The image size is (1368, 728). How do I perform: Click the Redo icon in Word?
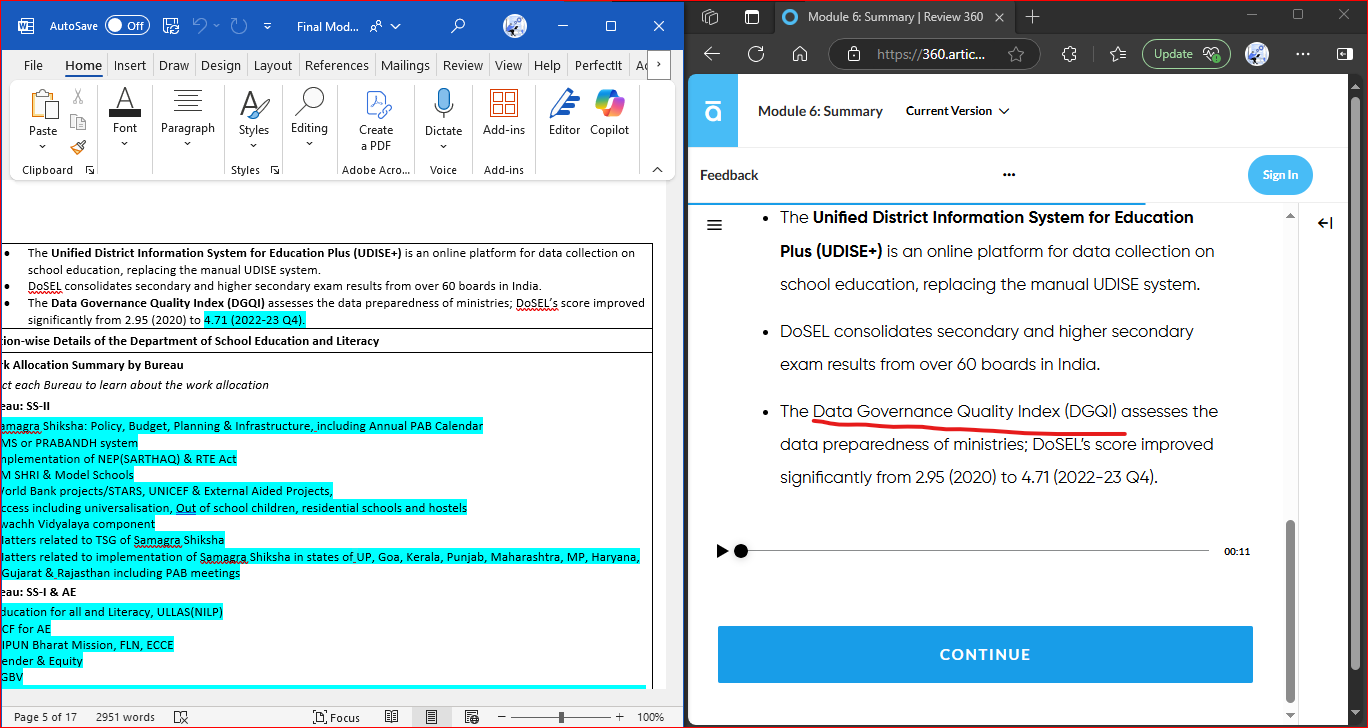[238, 26]
